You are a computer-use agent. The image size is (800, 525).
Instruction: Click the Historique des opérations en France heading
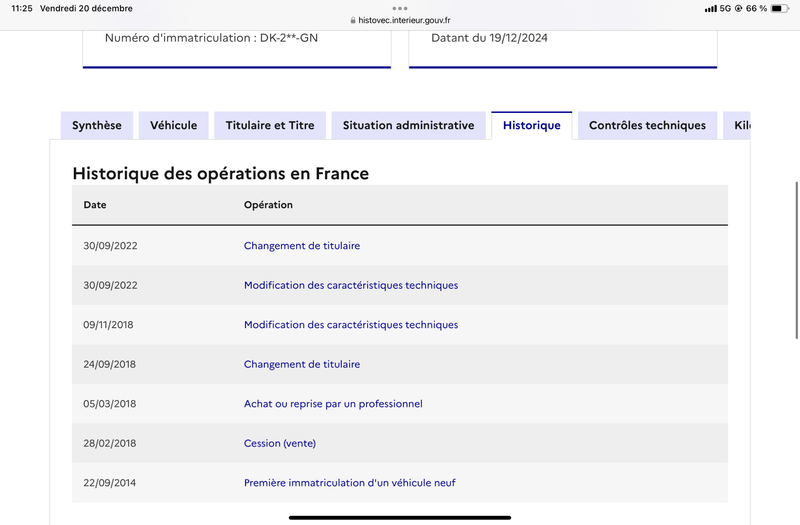[x=220, y=173]
